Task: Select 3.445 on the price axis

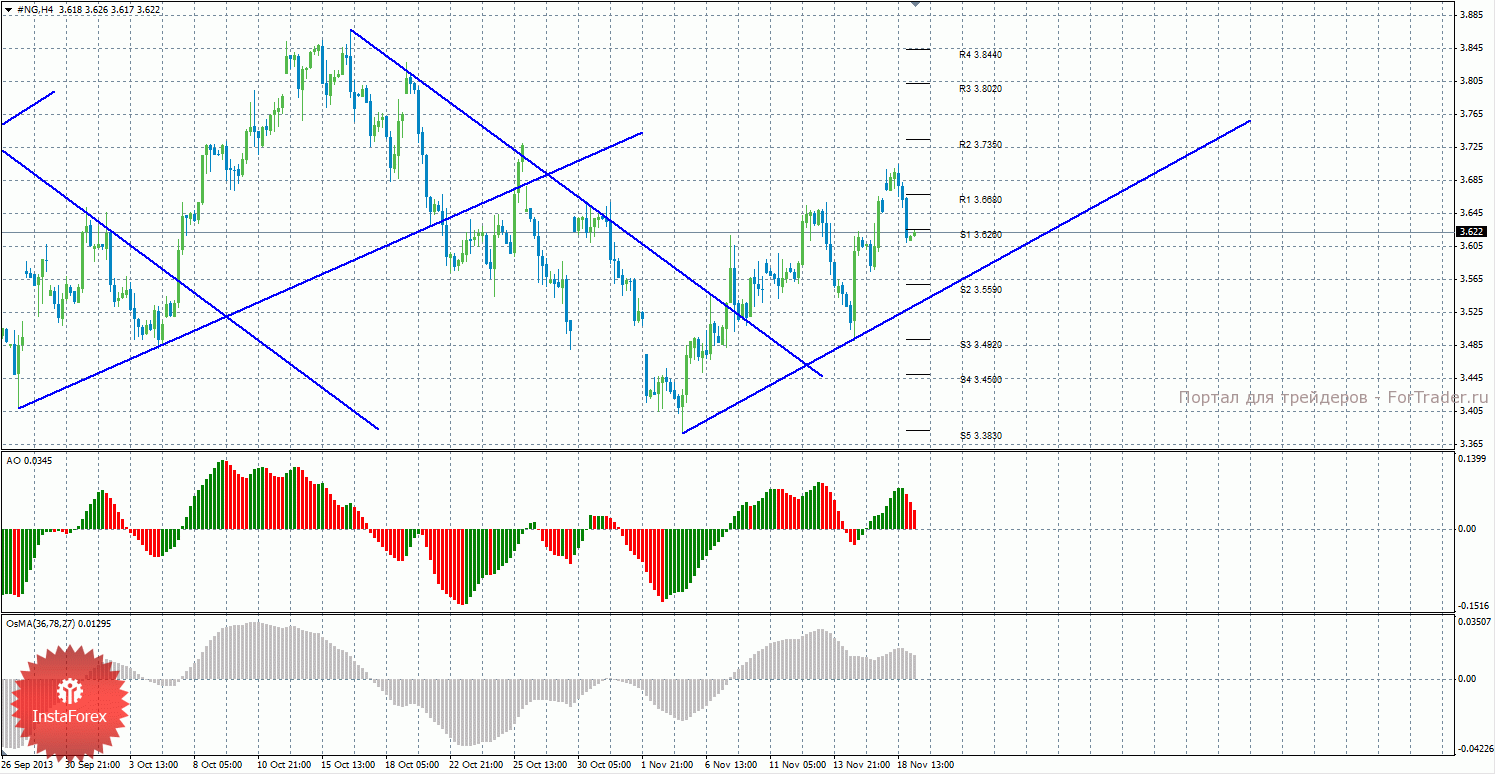Action: (x=1473, y=378)
